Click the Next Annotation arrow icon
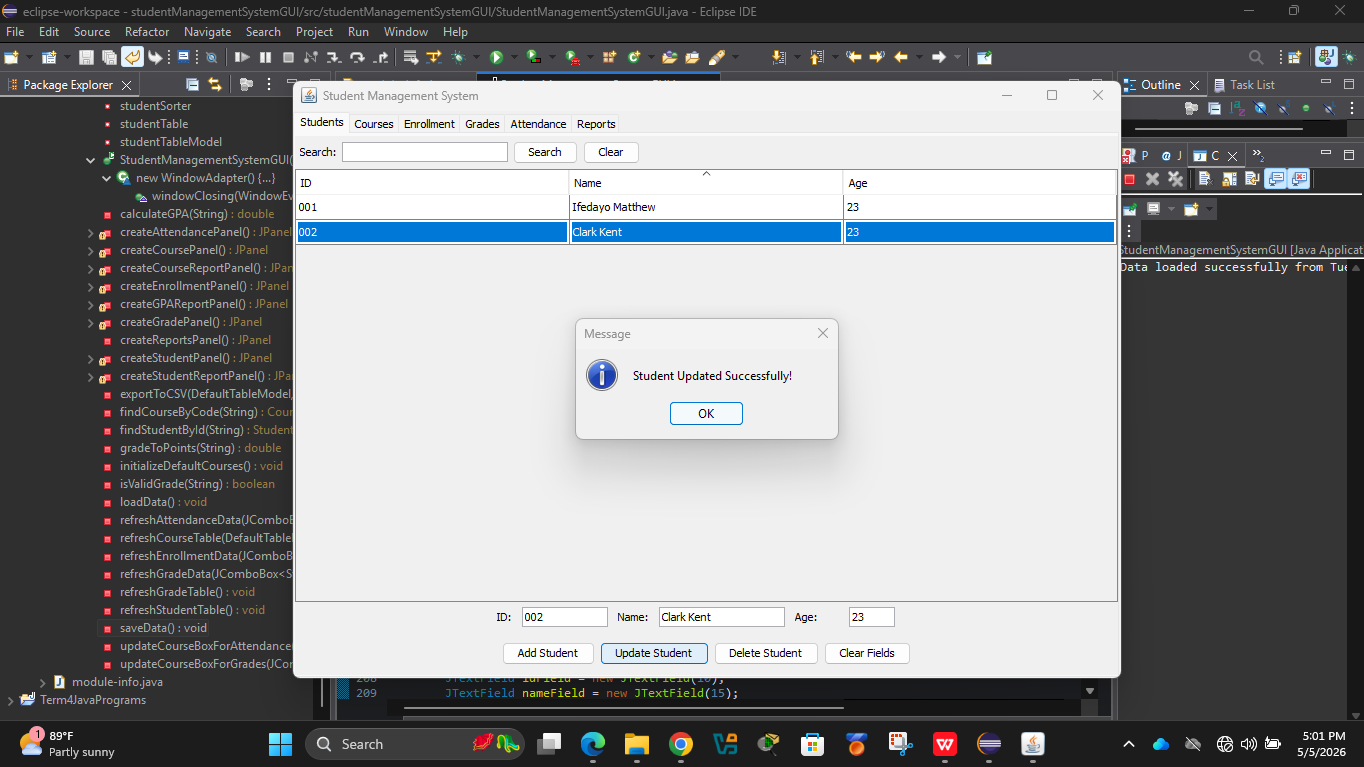The height and width of the screenshot is (767, 1364). tap(778, 57)
